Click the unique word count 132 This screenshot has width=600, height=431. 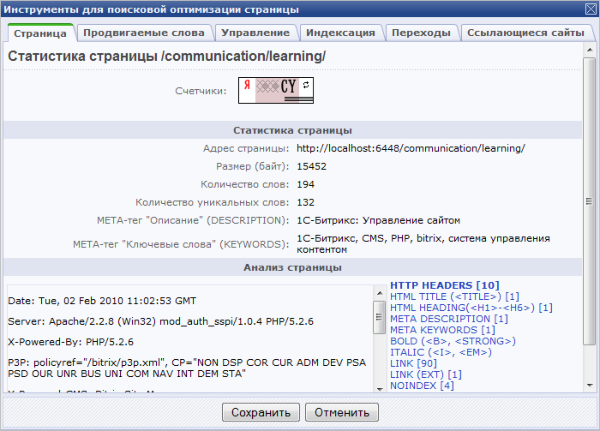tap(305, 202)
